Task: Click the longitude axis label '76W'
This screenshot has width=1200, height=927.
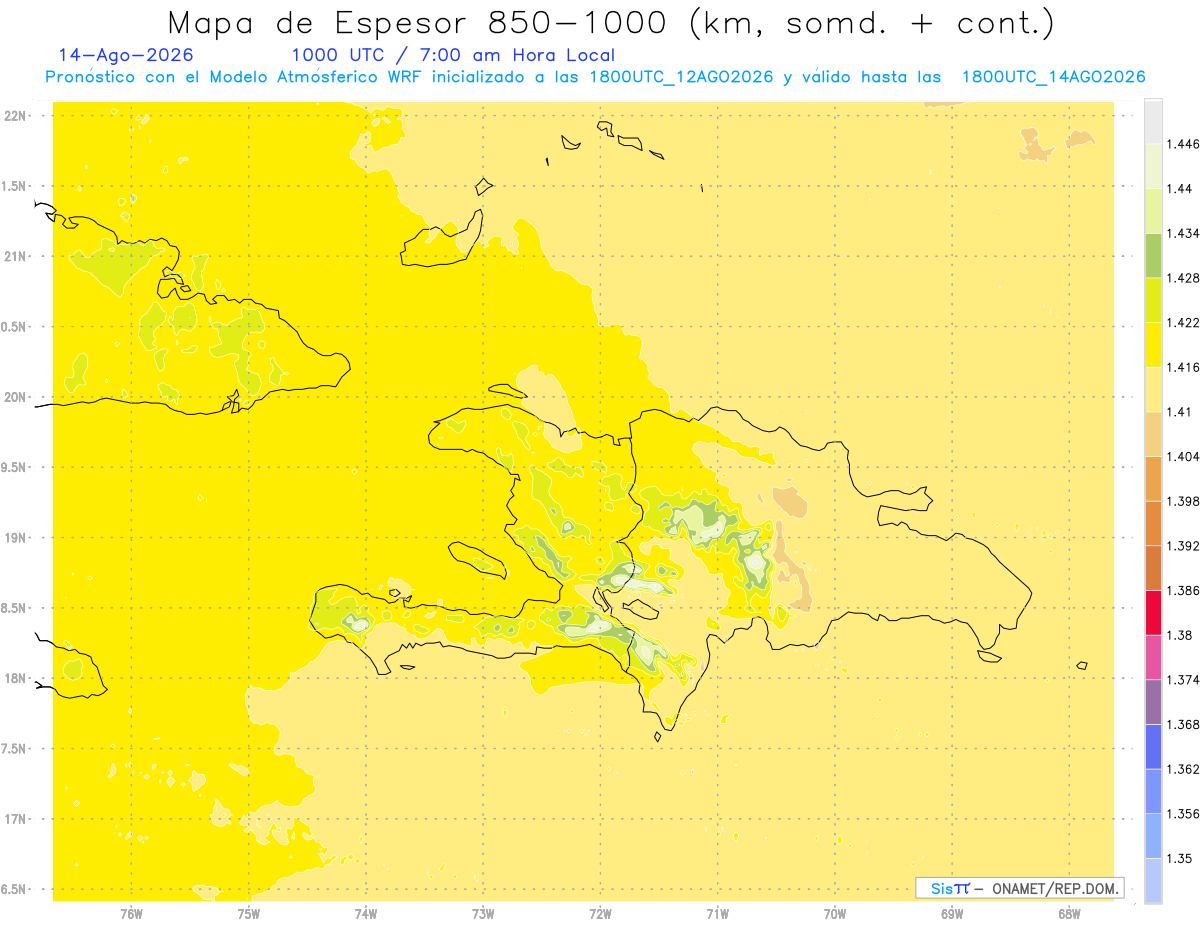Action: click(131, 914)
